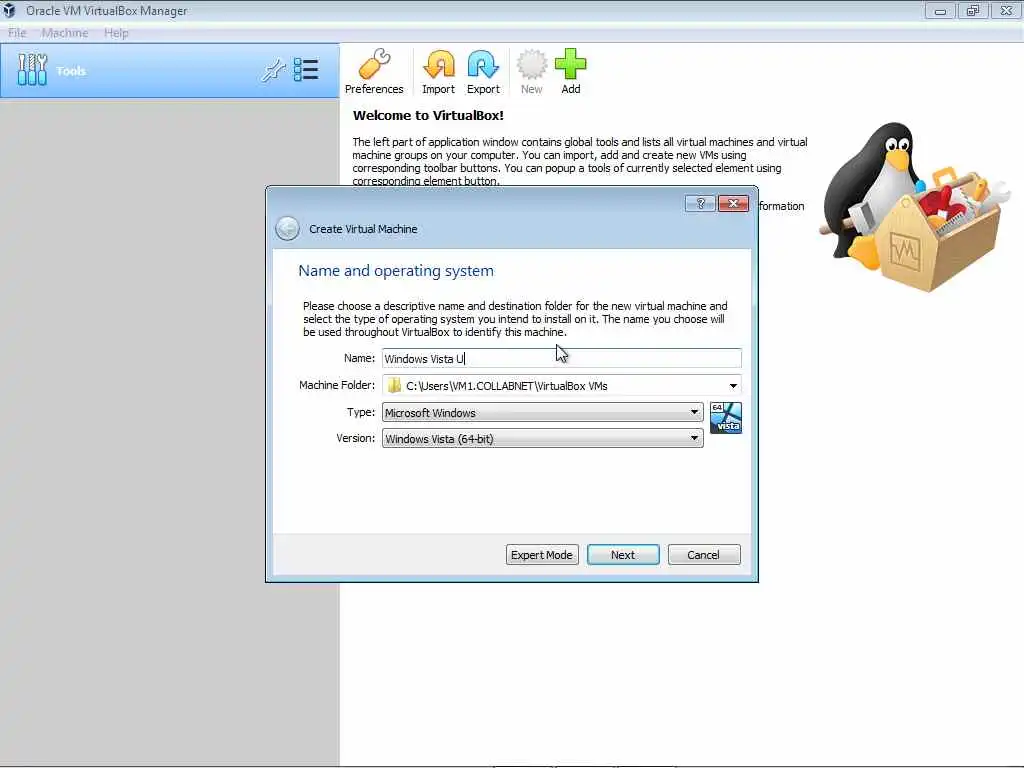This screenshot has width=1024, height=768.
Task: Click the pin icon in Tools bar
Action: pos(273,70)
